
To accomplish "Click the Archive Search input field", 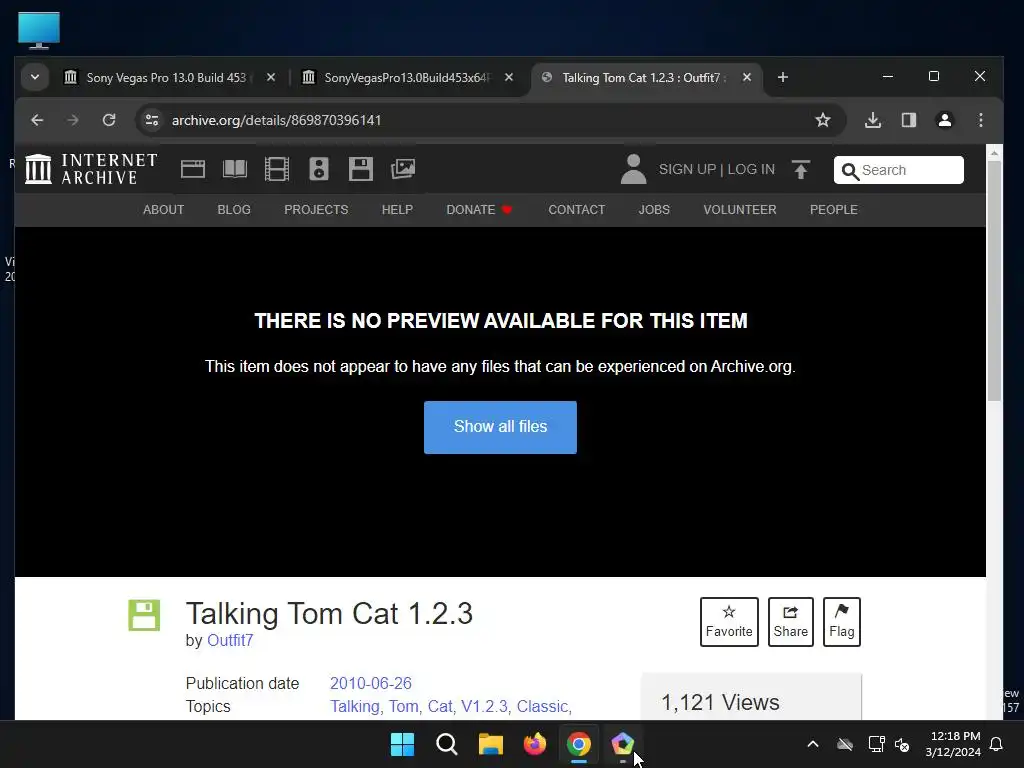I will pyautogui.click(x=899, y=170).
